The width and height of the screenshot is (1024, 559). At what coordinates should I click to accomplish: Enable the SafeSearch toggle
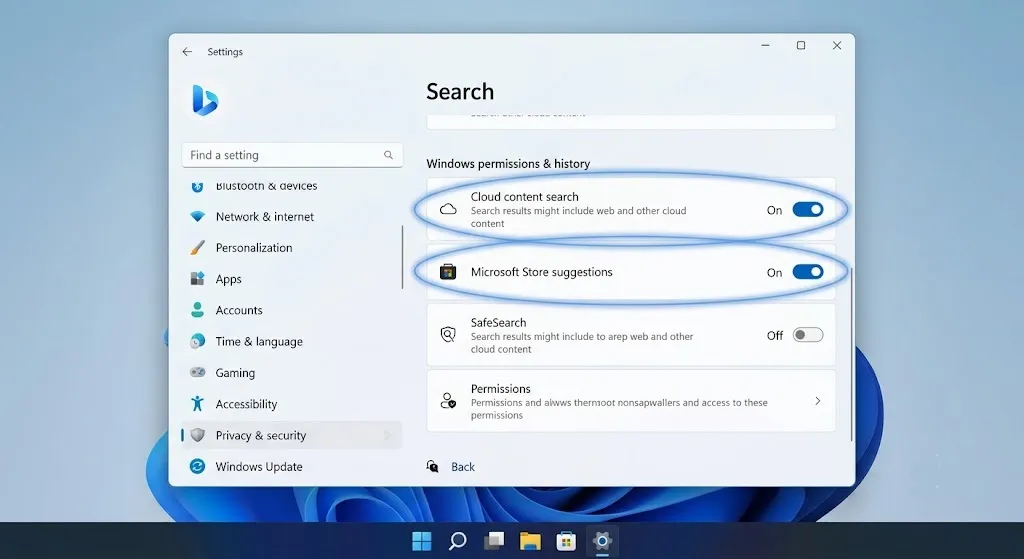point(808,335)
